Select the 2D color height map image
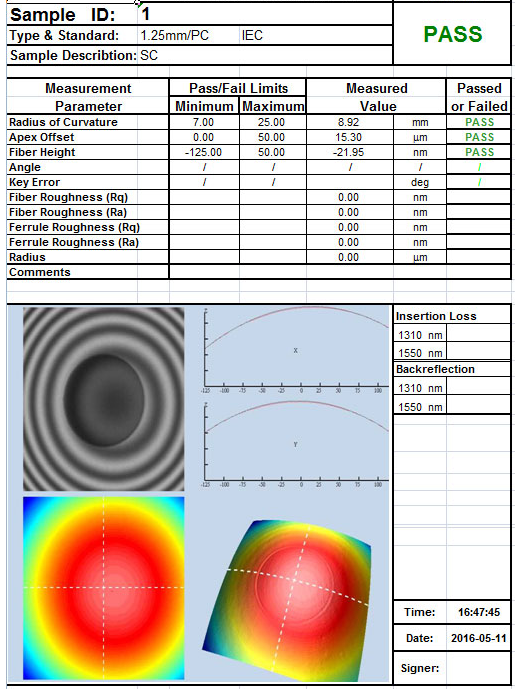This screenshot has height=697, width=520. 104,588
